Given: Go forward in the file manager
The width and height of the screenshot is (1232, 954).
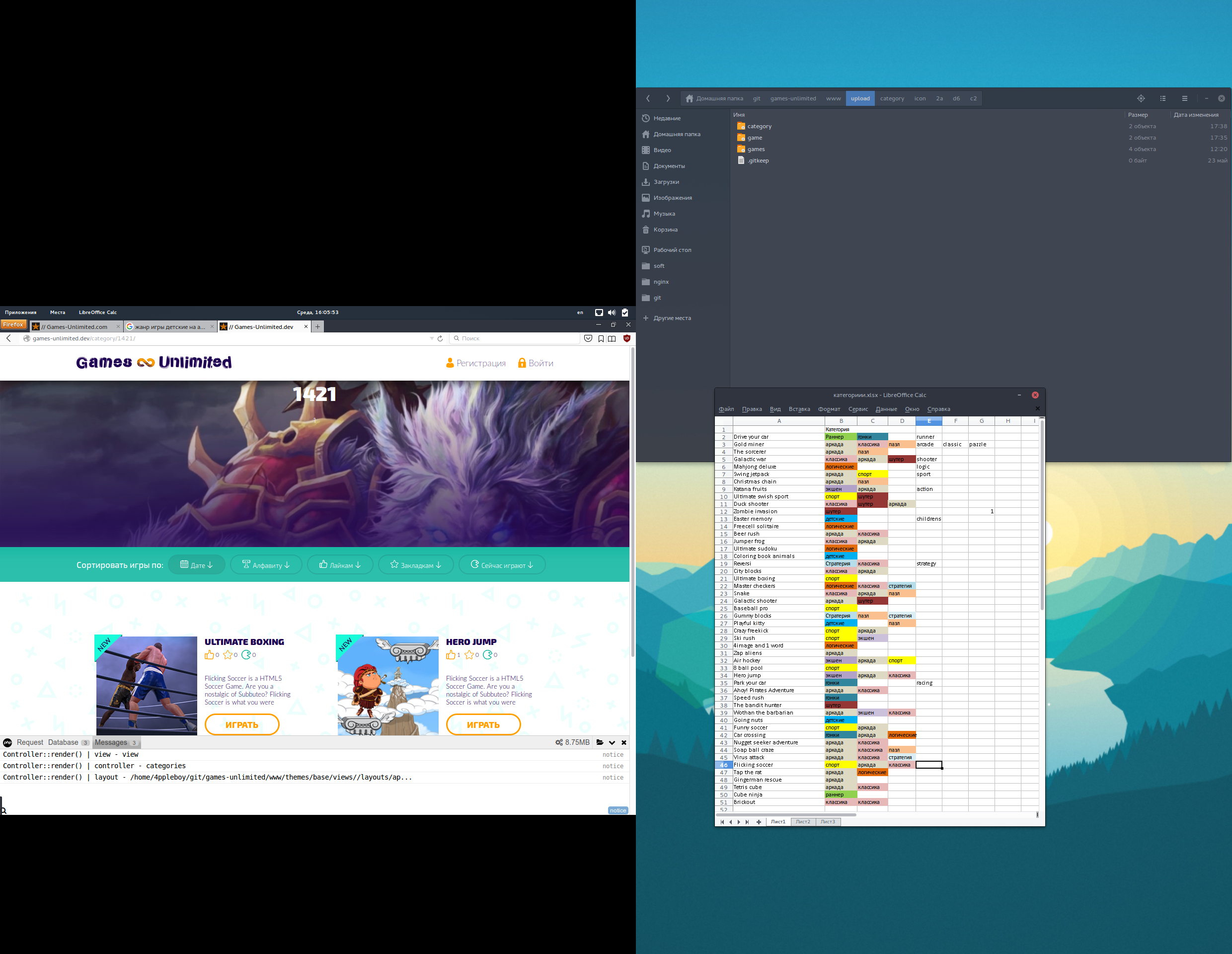Looking at the screenshot, I should click(x=669, y=99).
